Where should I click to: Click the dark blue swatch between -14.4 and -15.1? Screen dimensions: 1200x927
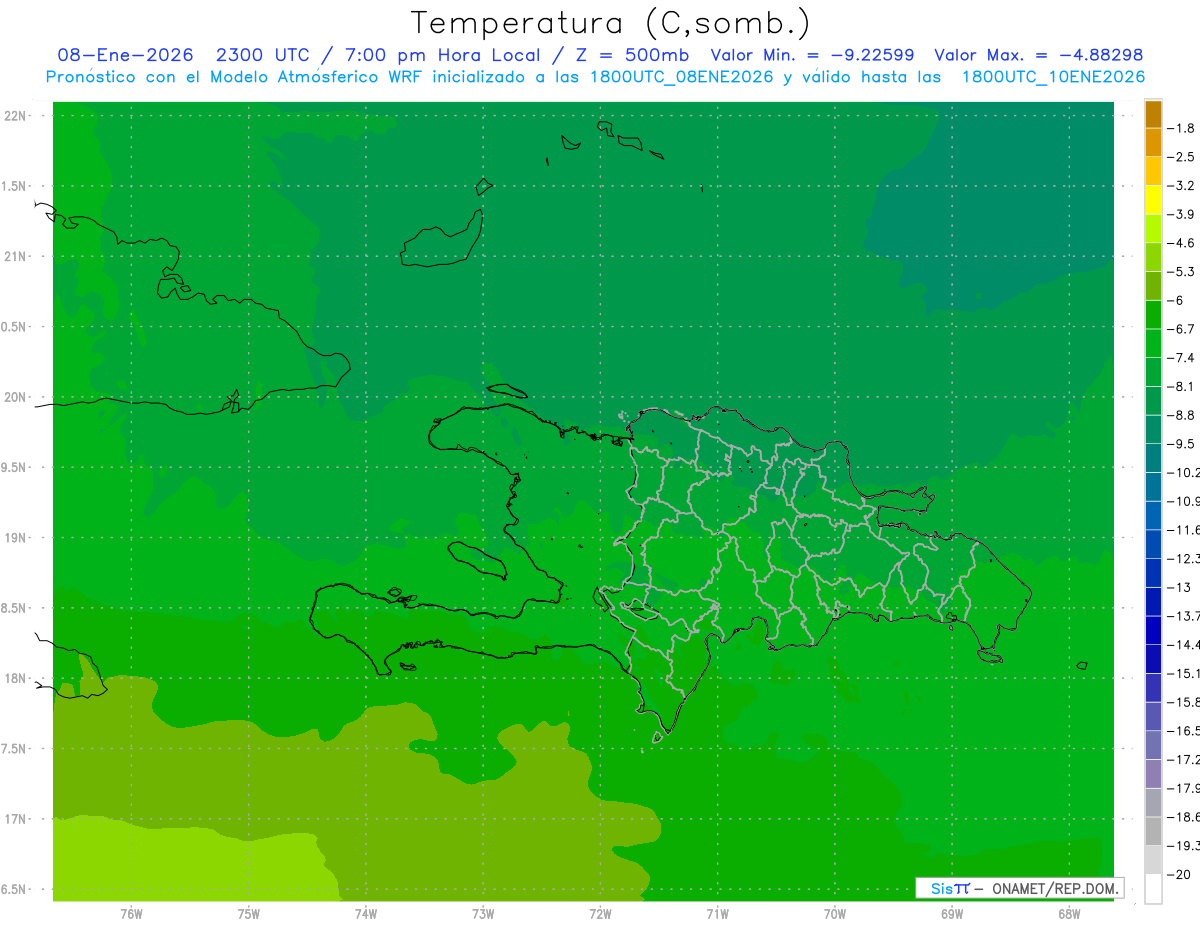(1153, 659)
